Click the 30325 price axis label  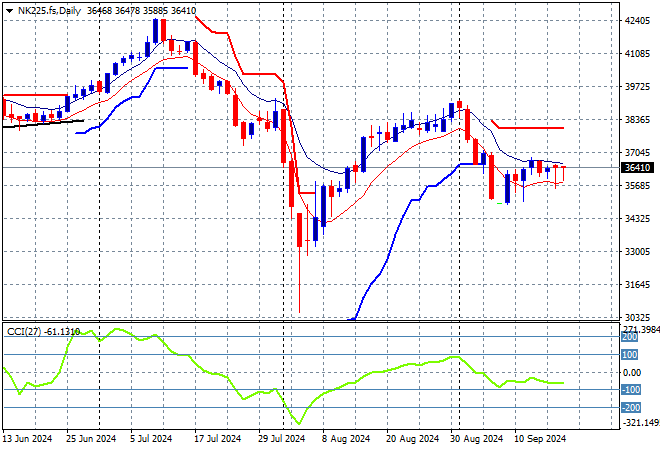coord(637,317)
